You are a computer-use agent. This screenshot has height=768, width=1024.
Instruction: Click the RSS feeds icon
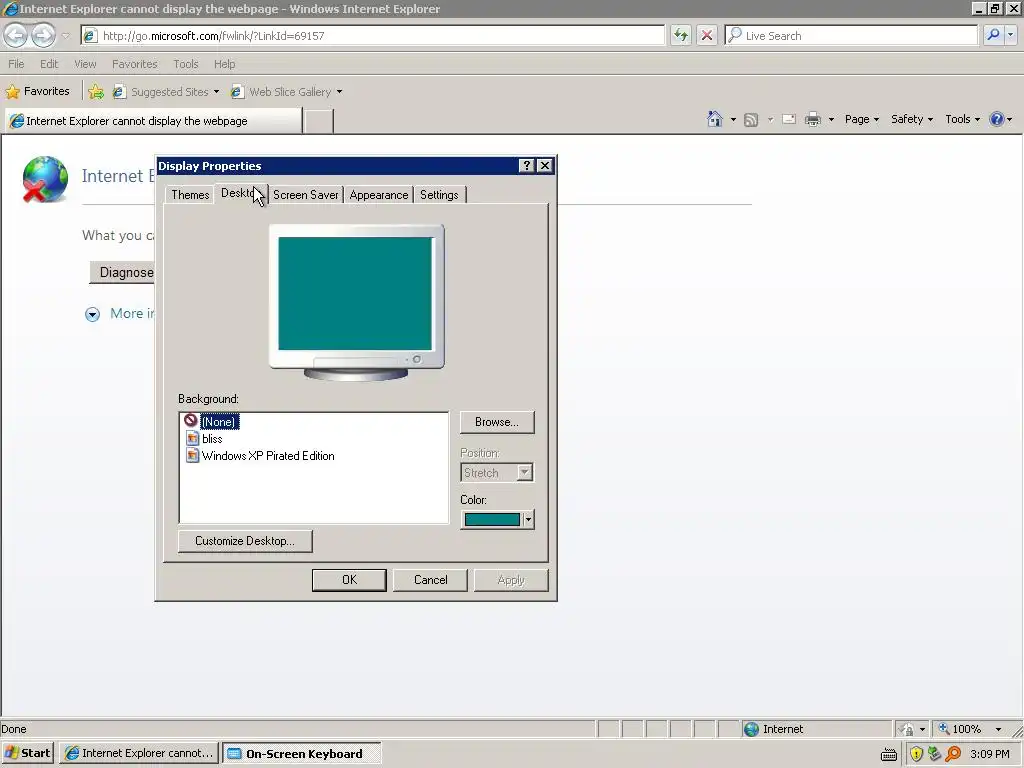click(751, 120)
